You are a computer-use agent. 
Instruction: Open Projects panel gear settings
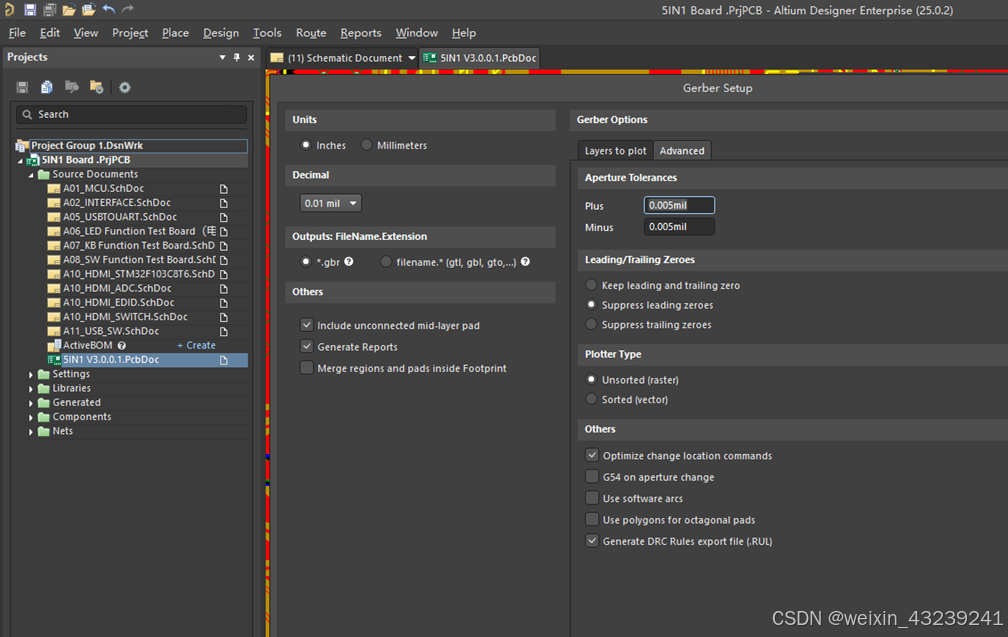click(x=125, y=87)
